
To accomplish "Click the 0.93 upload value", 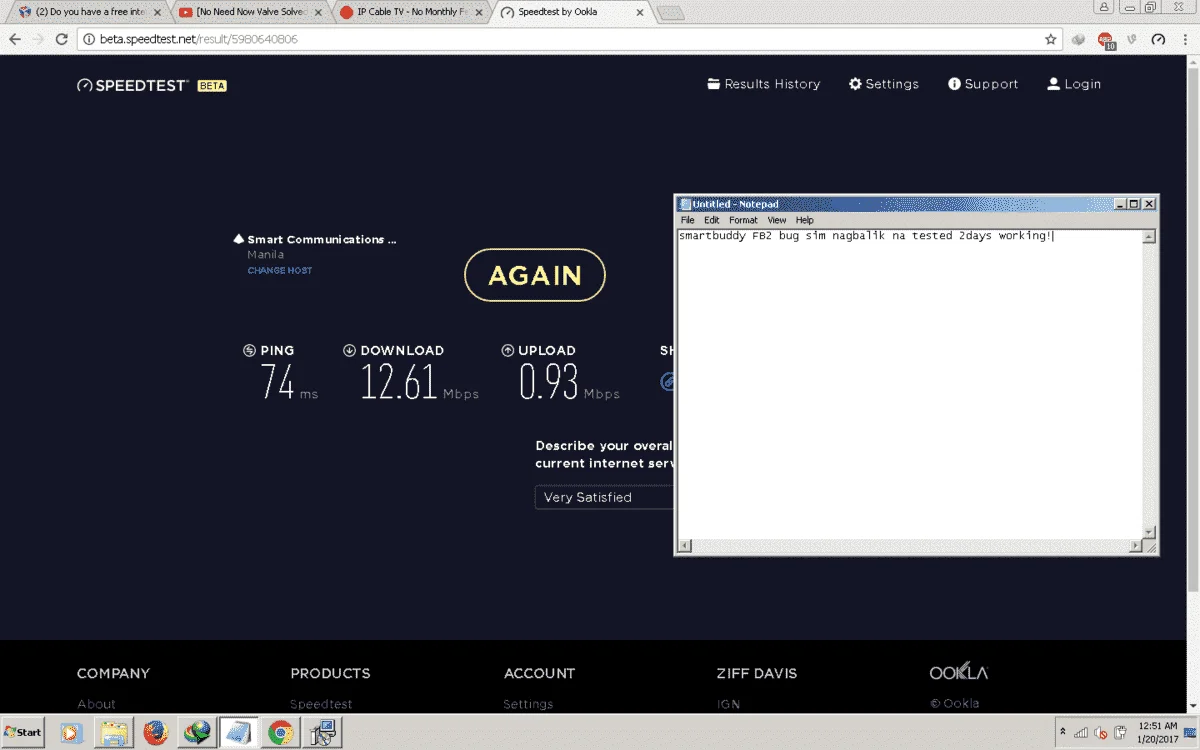I will coord(549,382).
